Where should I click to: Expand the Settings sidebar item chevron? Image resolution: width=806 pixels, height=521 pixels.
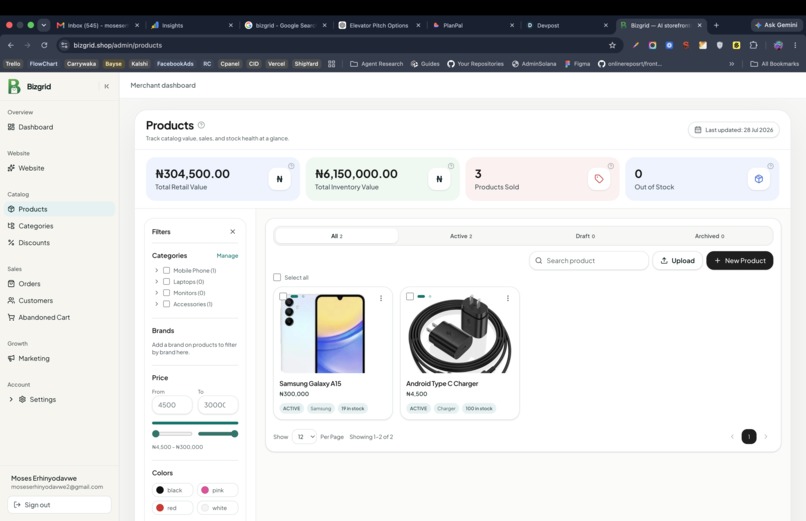click(11, 399)
